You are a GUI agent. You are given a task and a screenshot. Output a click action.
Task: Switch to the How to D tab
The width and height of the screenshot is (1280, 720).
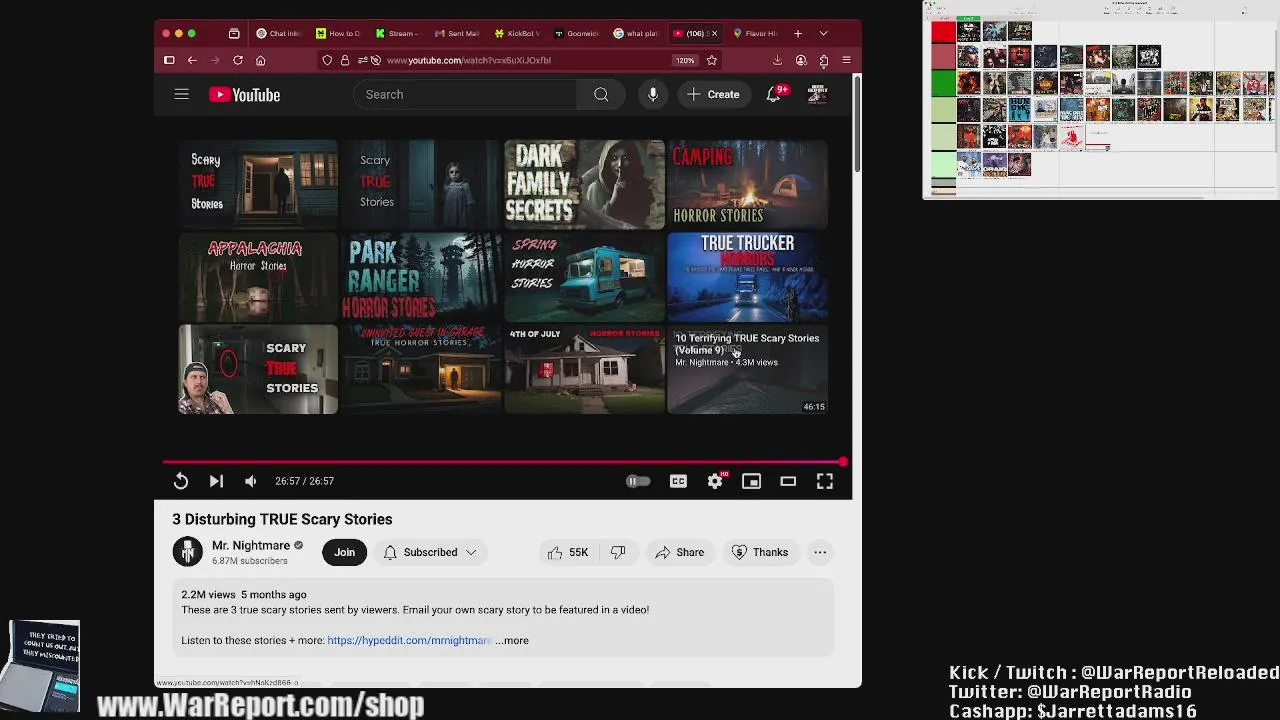click(x=338, y=33)
